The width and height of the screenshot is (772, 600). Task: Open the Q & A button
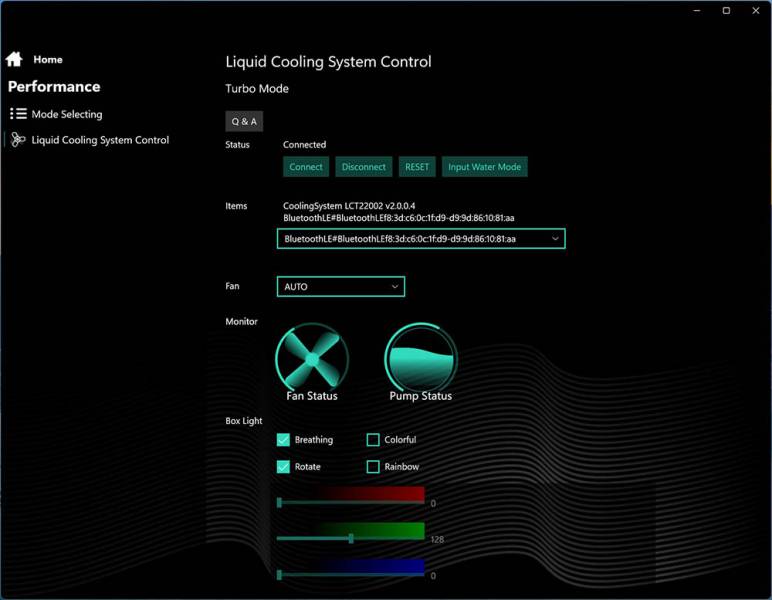point(244,121)
